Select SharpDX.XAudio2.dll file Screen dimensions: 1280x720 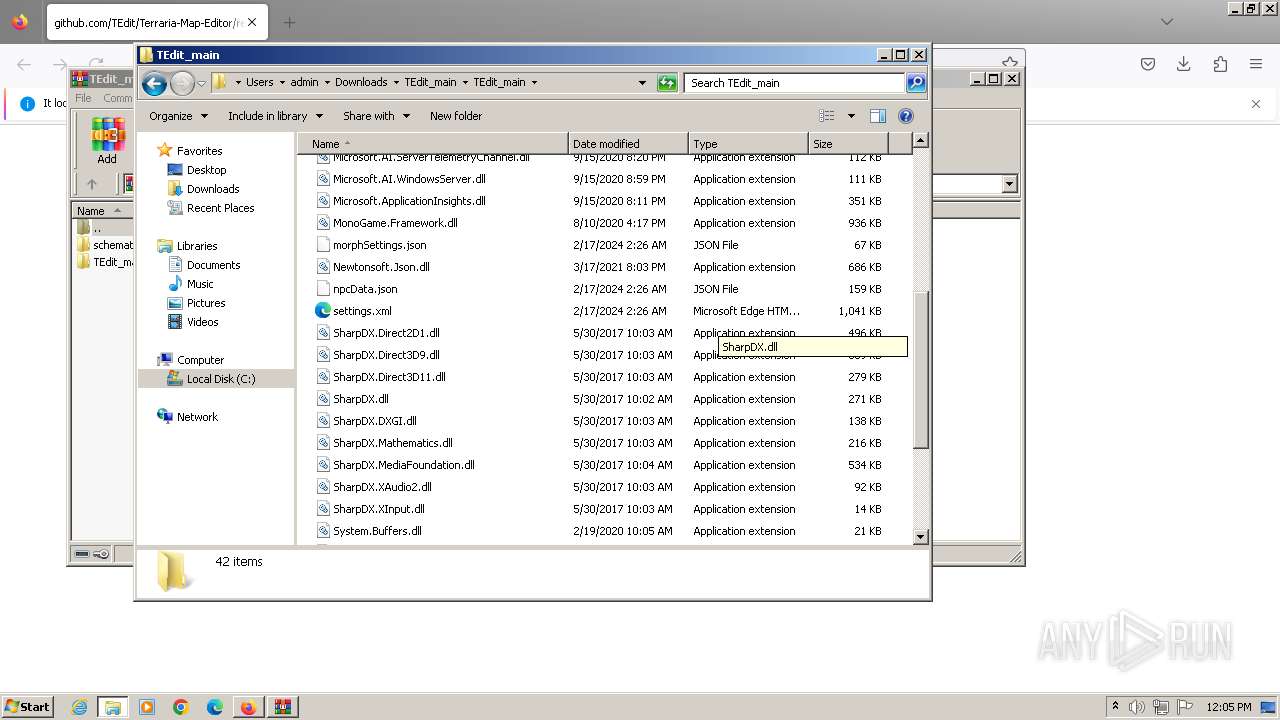tap(382, 487)
